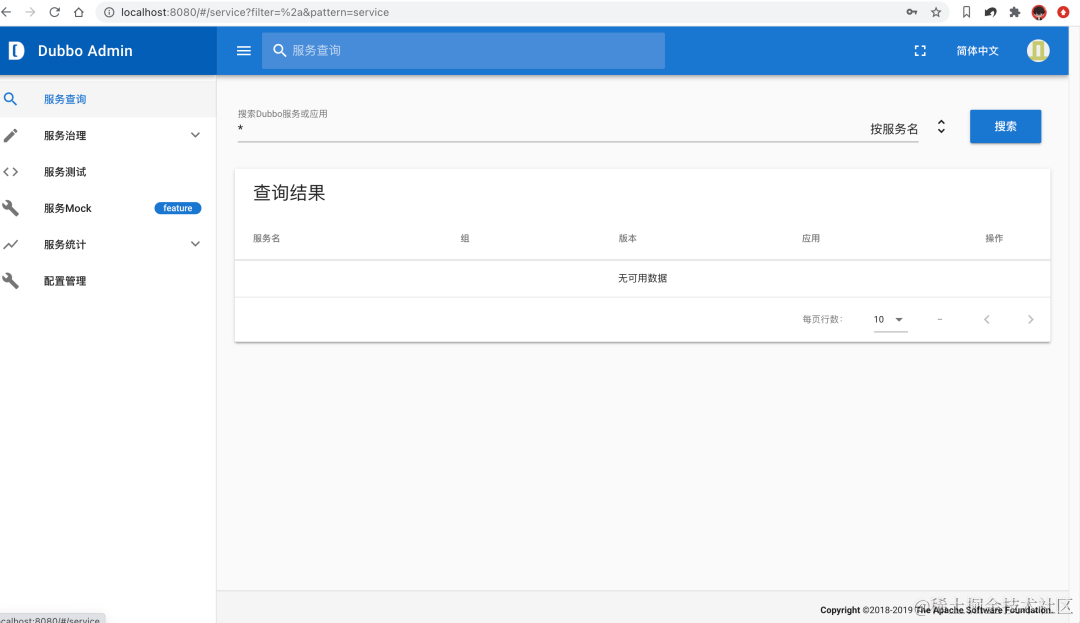
Task: Click the code brackets icon for 服务测试
Action: pyautogui.click(x=11, y=171)
